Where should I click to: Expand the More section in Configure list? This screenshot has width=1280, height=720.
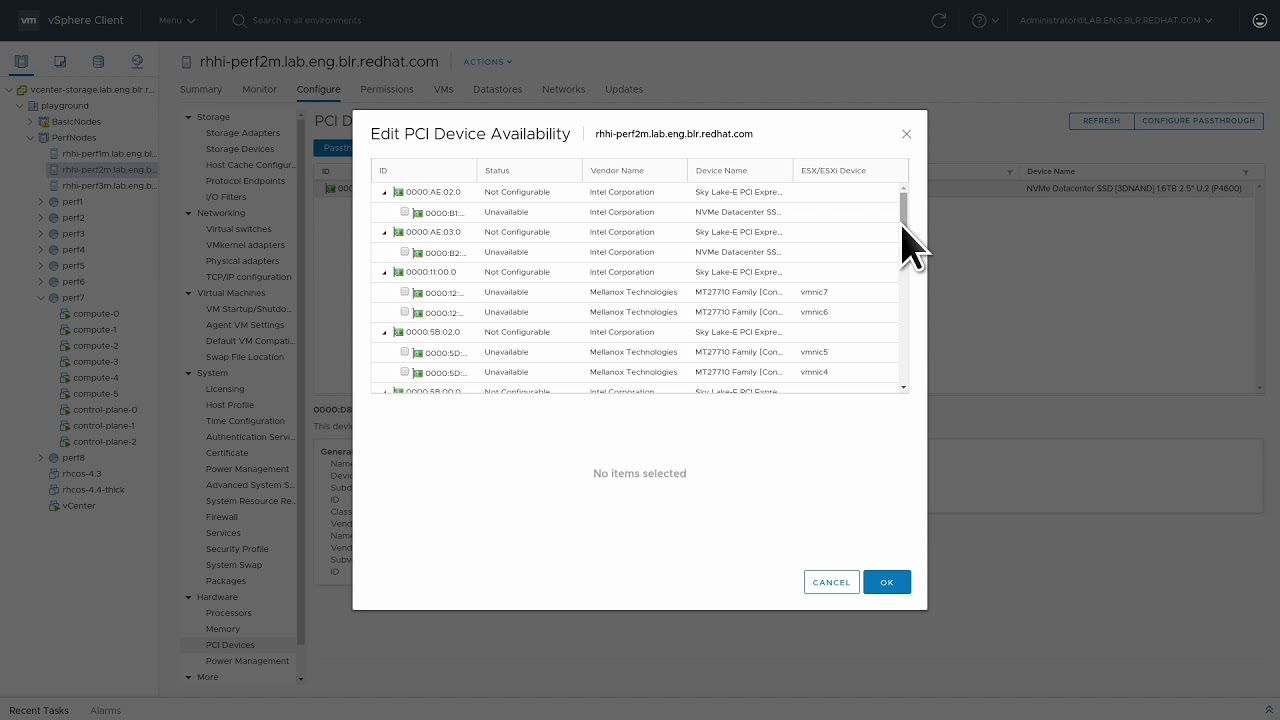188,677
